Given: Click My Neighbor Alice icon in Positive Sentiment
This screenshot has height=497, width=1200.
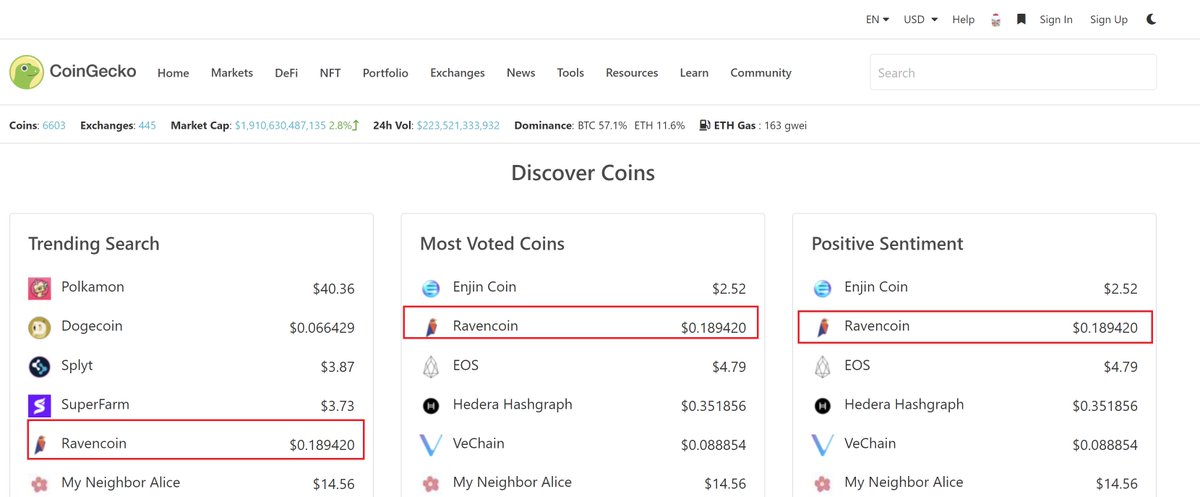Looking at the screenshot, I should pos(823,484).
